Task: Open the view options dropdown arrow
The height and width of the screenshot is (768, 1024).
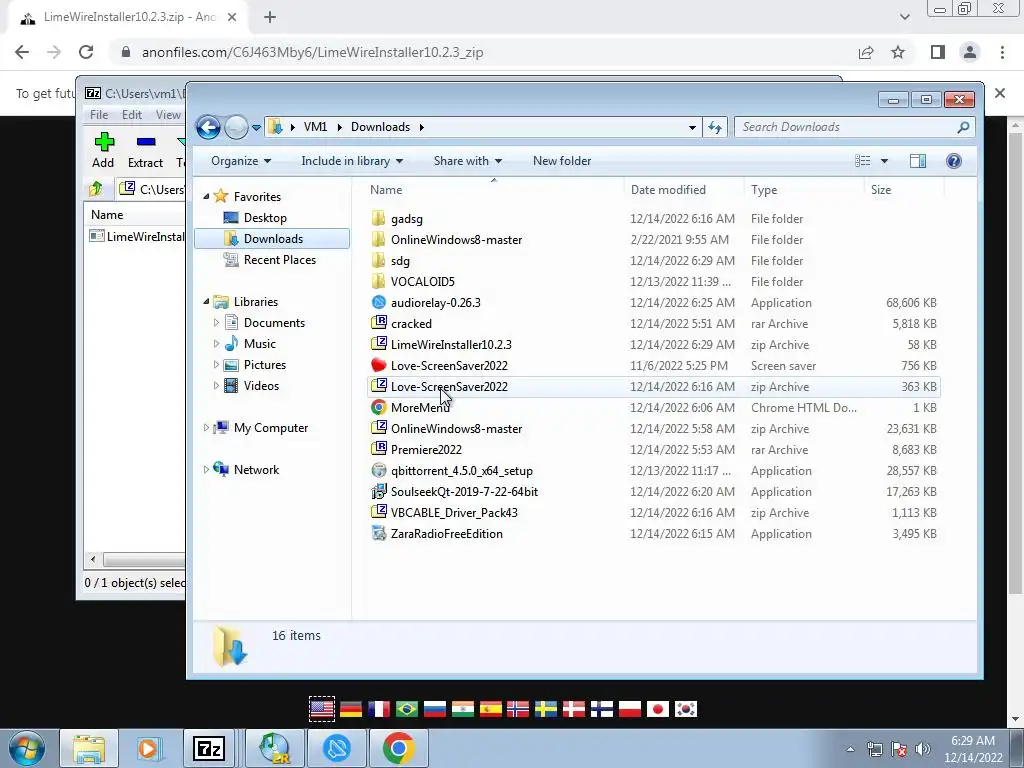Action: coord(884,161)
